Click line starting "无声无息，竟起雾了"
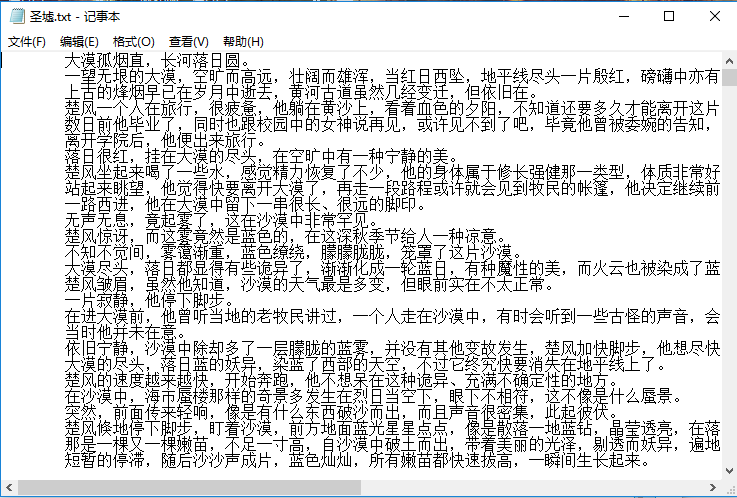 tap(222, 220)
